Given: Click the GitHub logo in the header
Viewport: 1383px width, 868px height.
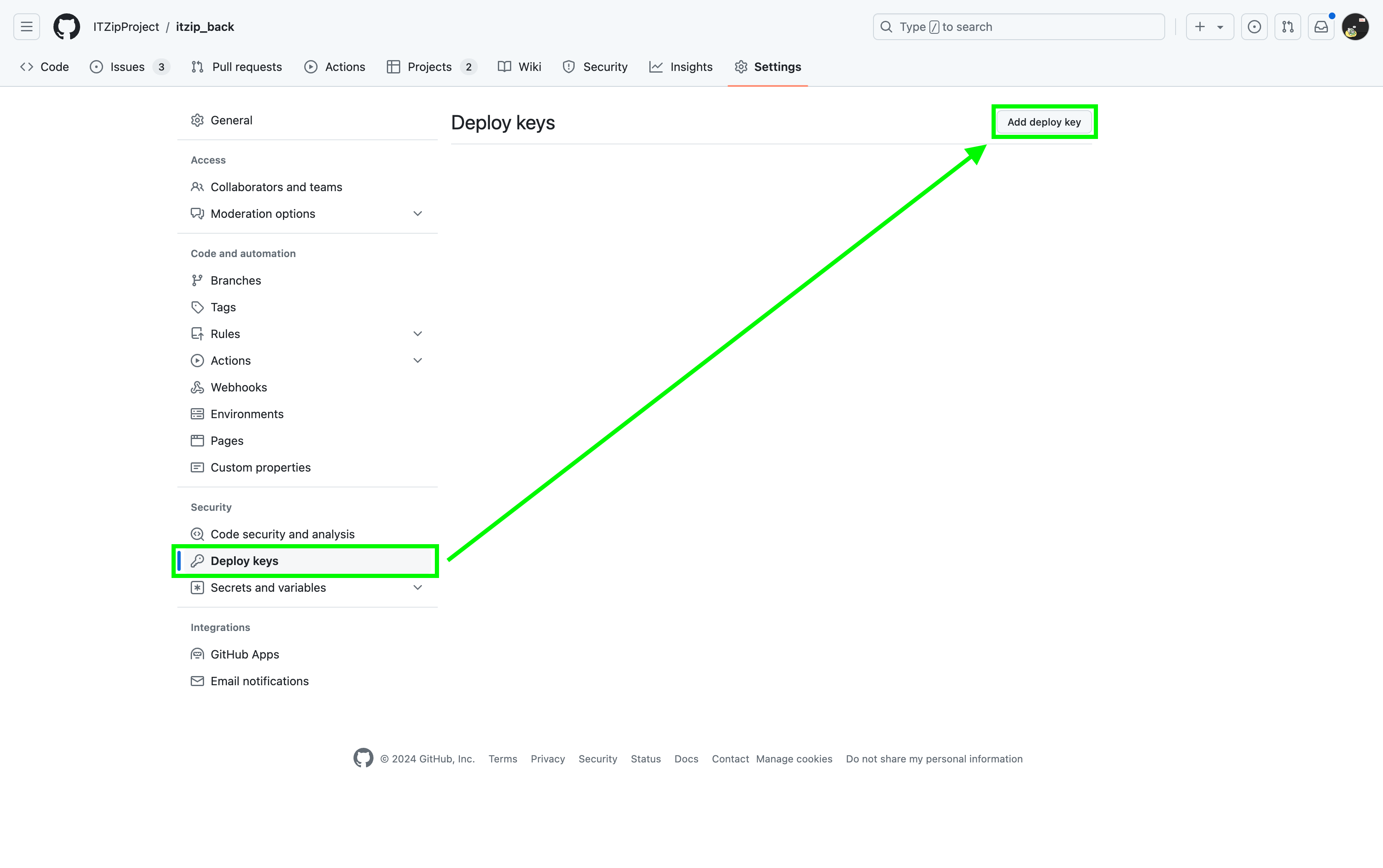Looking at the screenshot, I should 67,27.
